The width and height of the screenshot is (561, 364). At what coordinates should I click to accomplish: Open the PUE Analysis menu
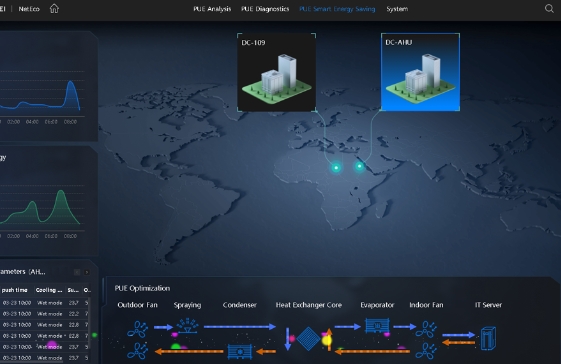(212, 9)
